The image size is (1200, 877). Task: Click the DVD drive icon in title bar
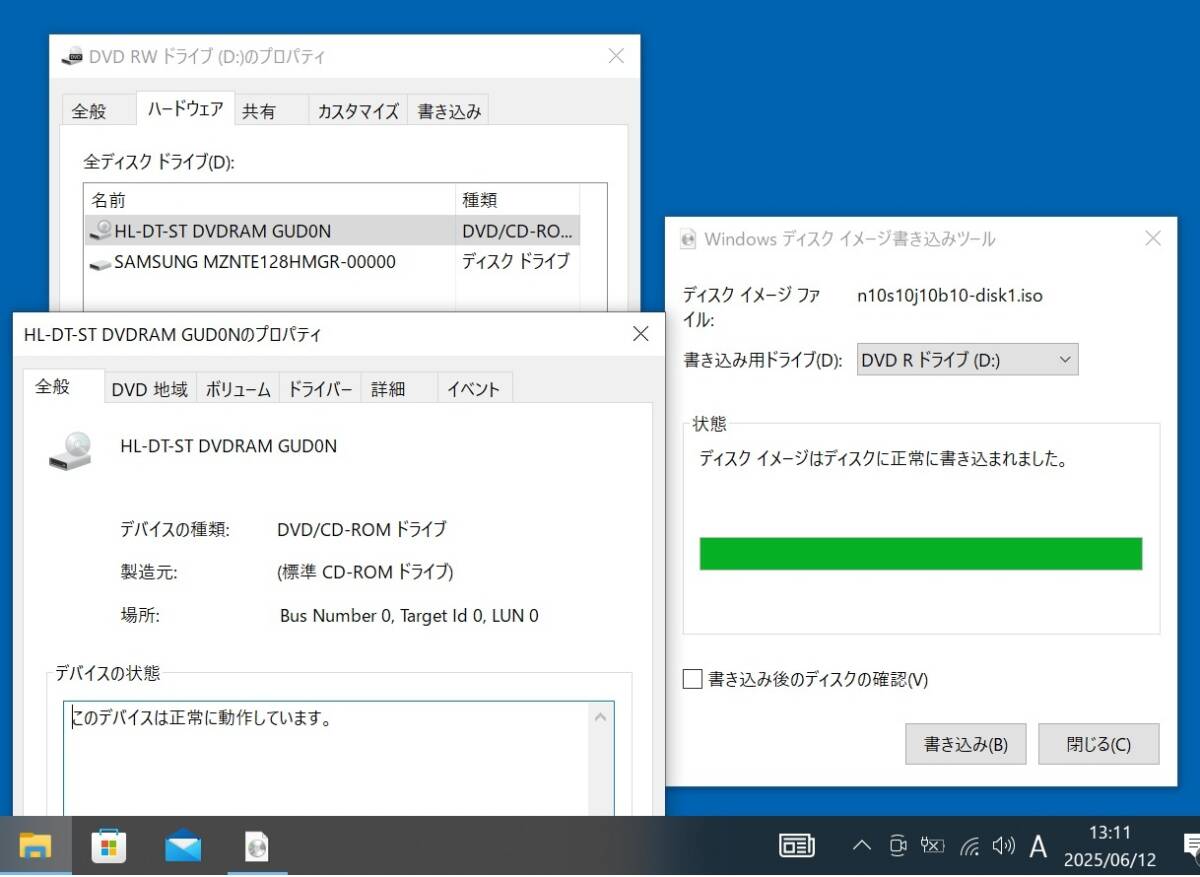(x=73, y=57)
